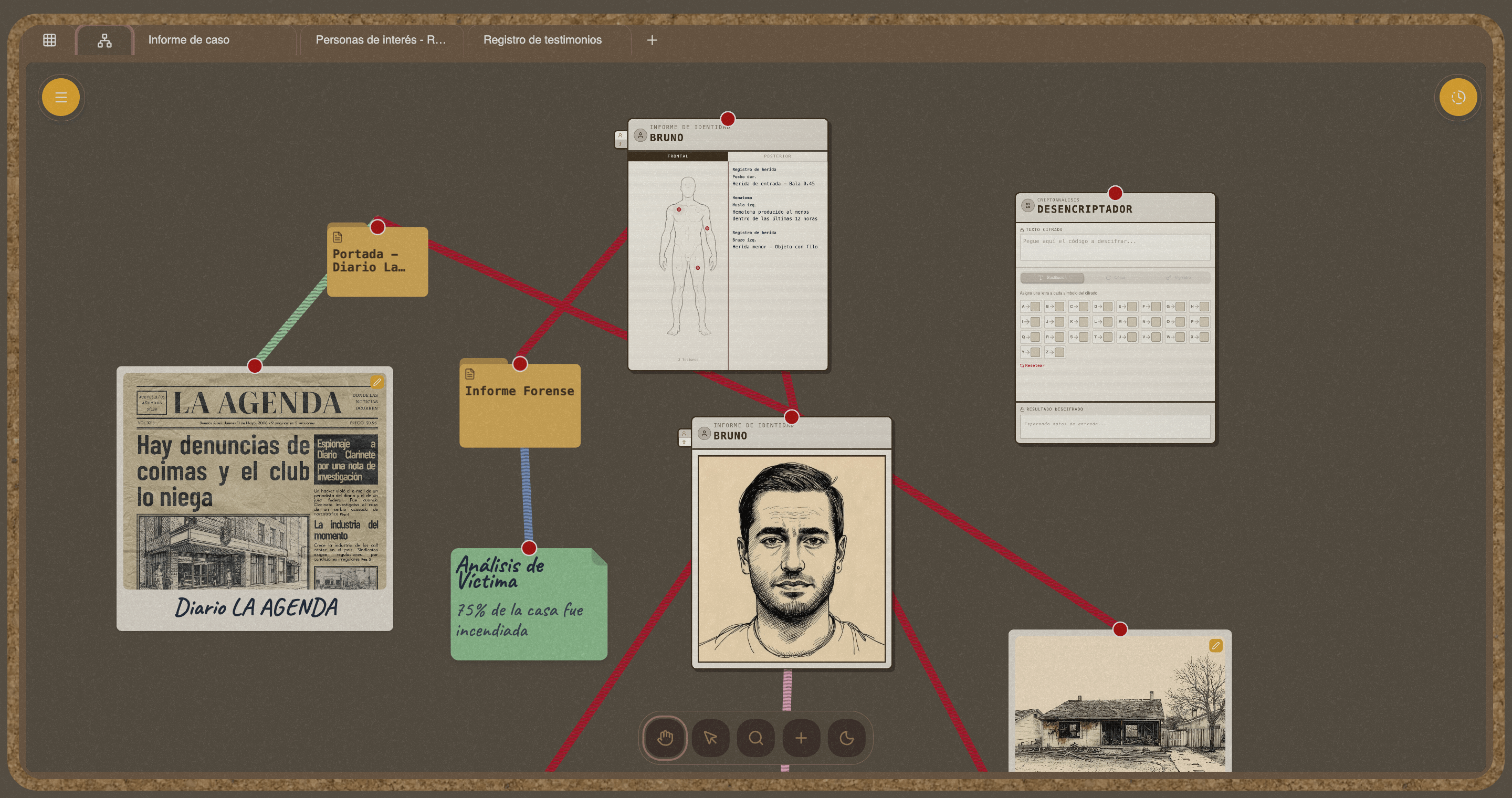Select the César cipher mode

point(1115,278)
